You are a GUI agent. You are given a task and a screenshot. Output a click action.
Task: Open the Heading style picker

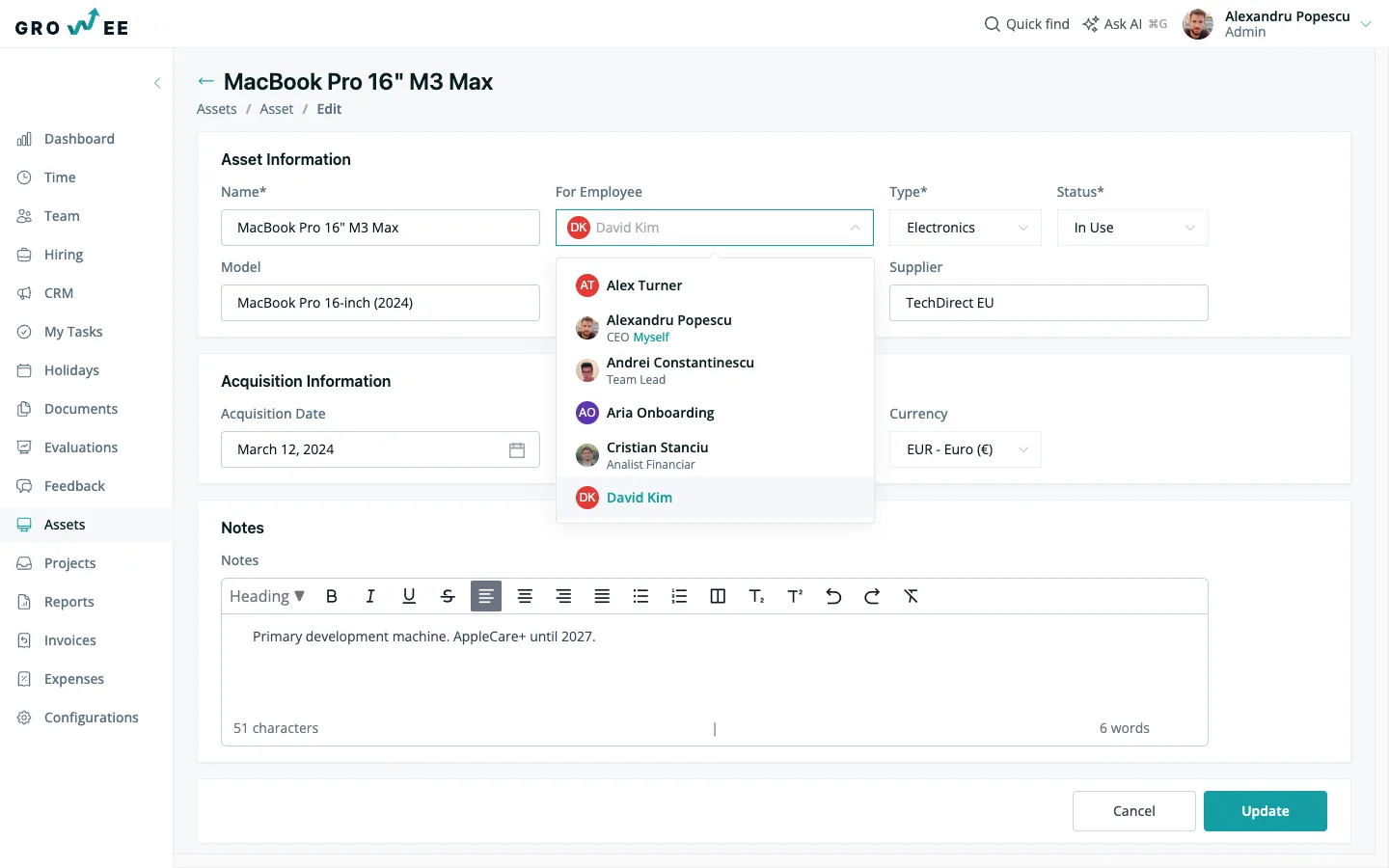coord(267,596)
